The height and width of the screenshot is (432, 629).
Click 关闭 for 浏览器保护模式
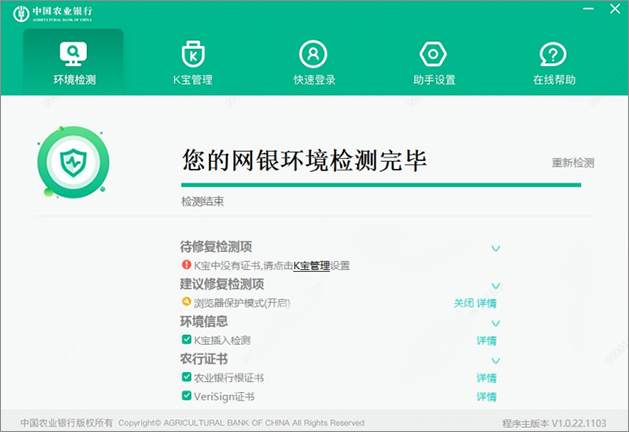(462, 303)
